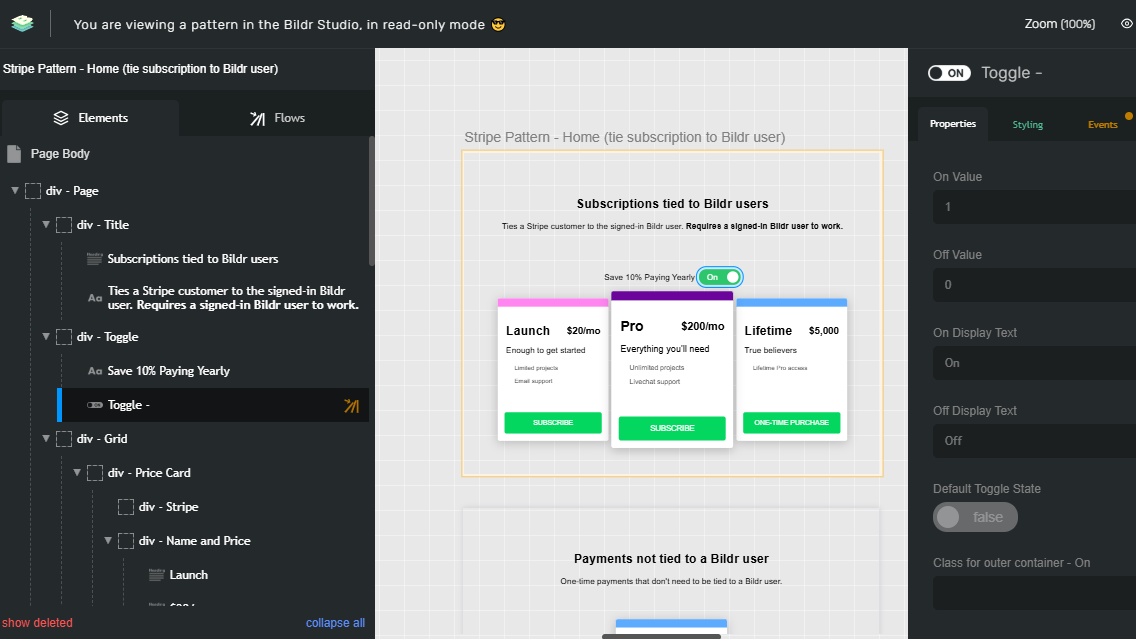Collapse the div - Toggle tree node
Screen dimensions: 1136x639
(46, 337)
